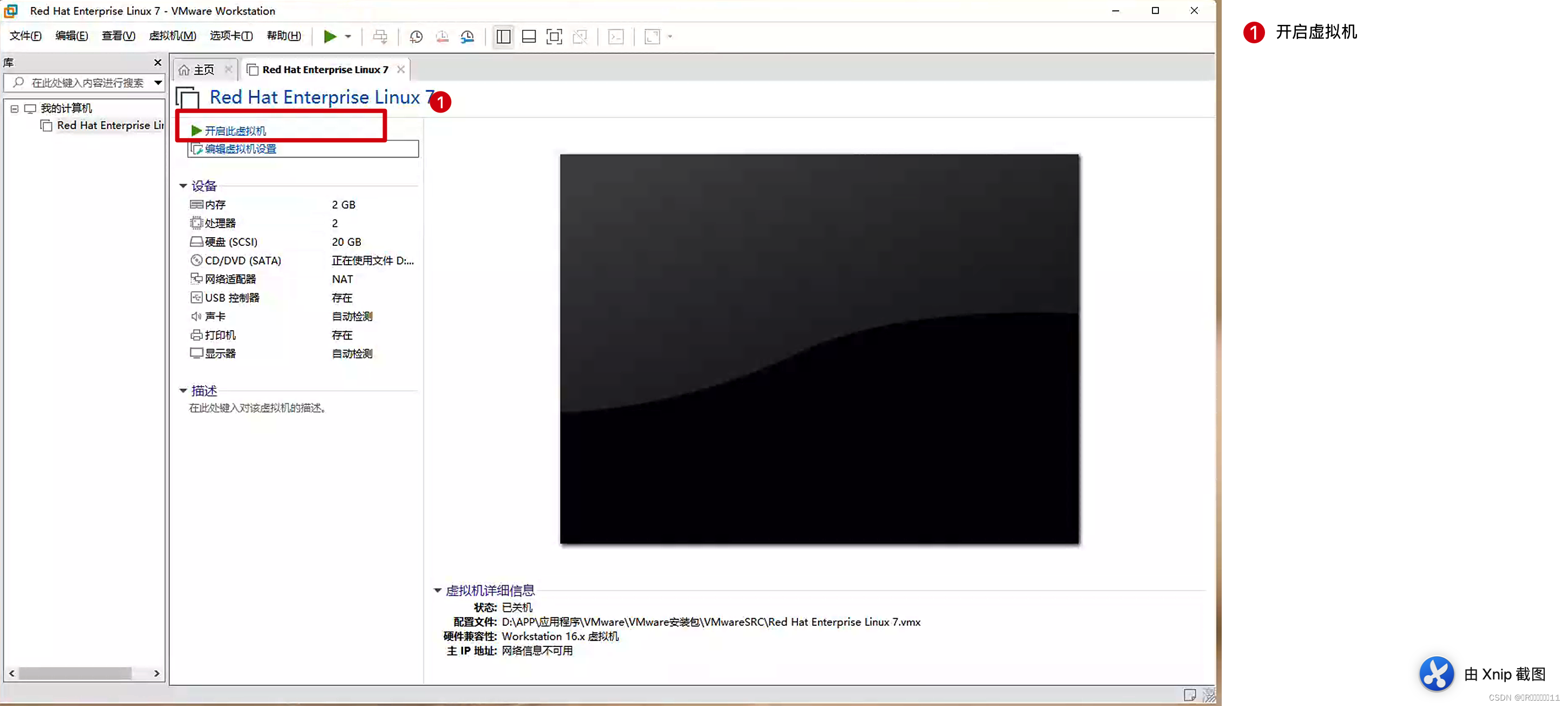Click the library panel horizontal scrollbar

pyautogui.click(x=76, y=673)
